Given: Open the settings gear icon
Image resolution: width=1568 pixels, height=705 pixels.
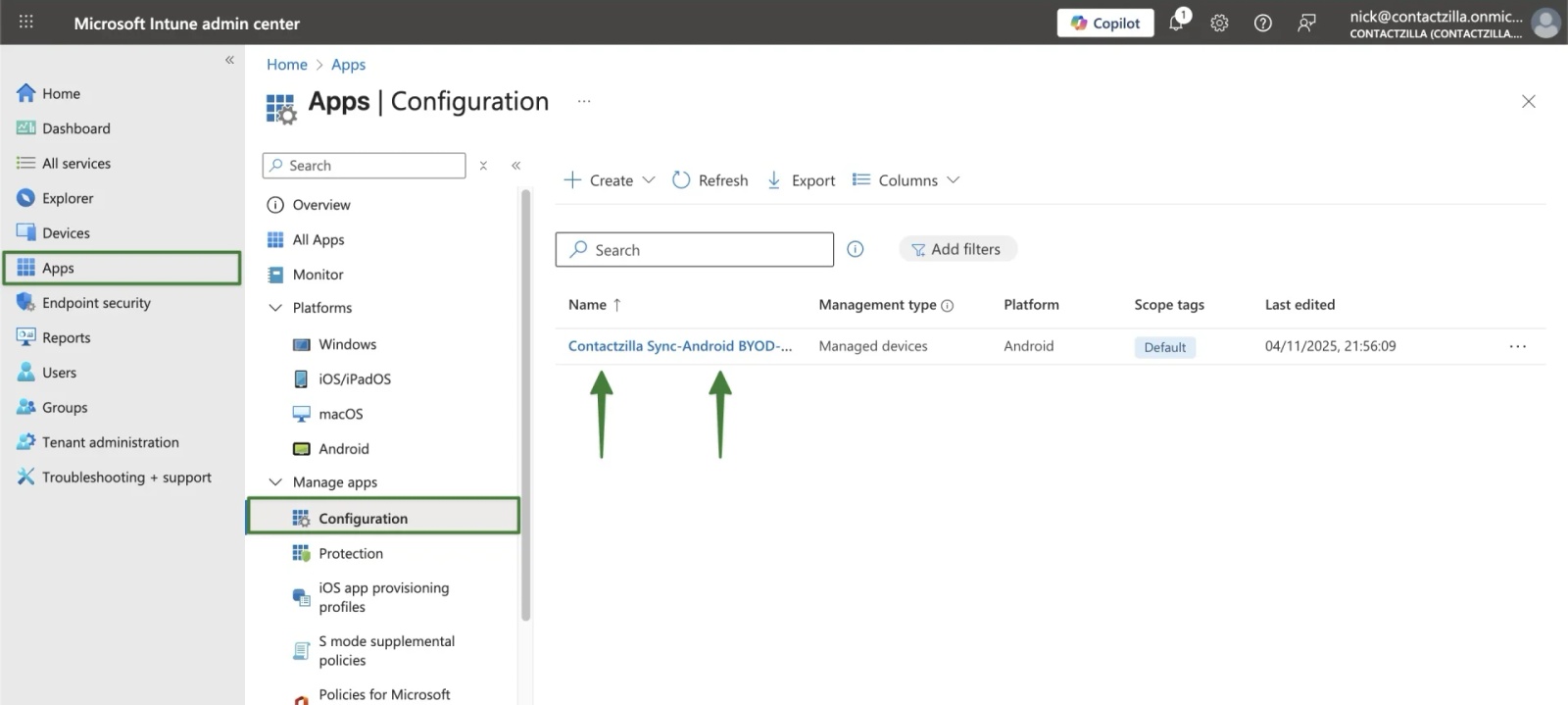Looking at the screenshot, I should 1219,23.
